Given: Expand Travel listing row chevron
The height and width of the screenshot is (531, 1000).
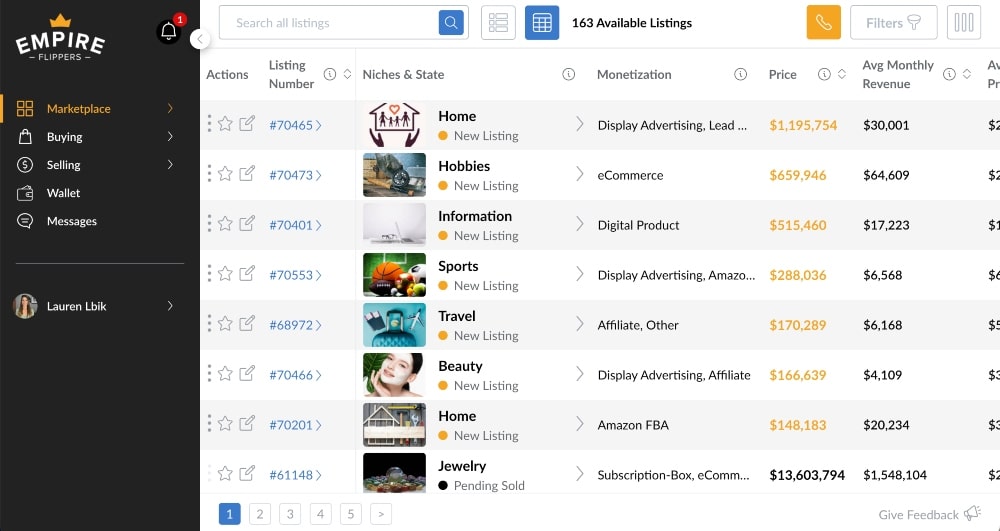Looking at the screenshot, I should pos(579,324).
